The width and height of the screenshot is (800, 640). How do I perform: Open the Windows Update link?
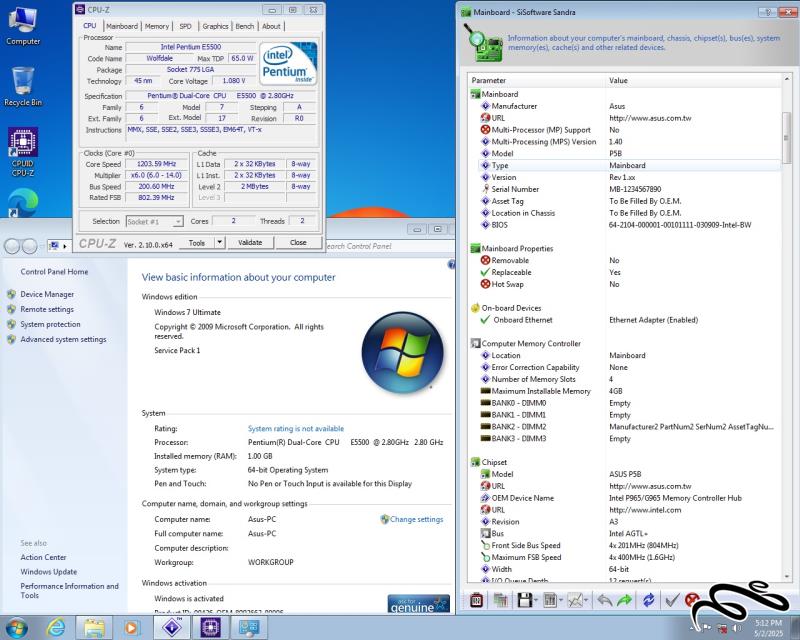click(48, 572)
